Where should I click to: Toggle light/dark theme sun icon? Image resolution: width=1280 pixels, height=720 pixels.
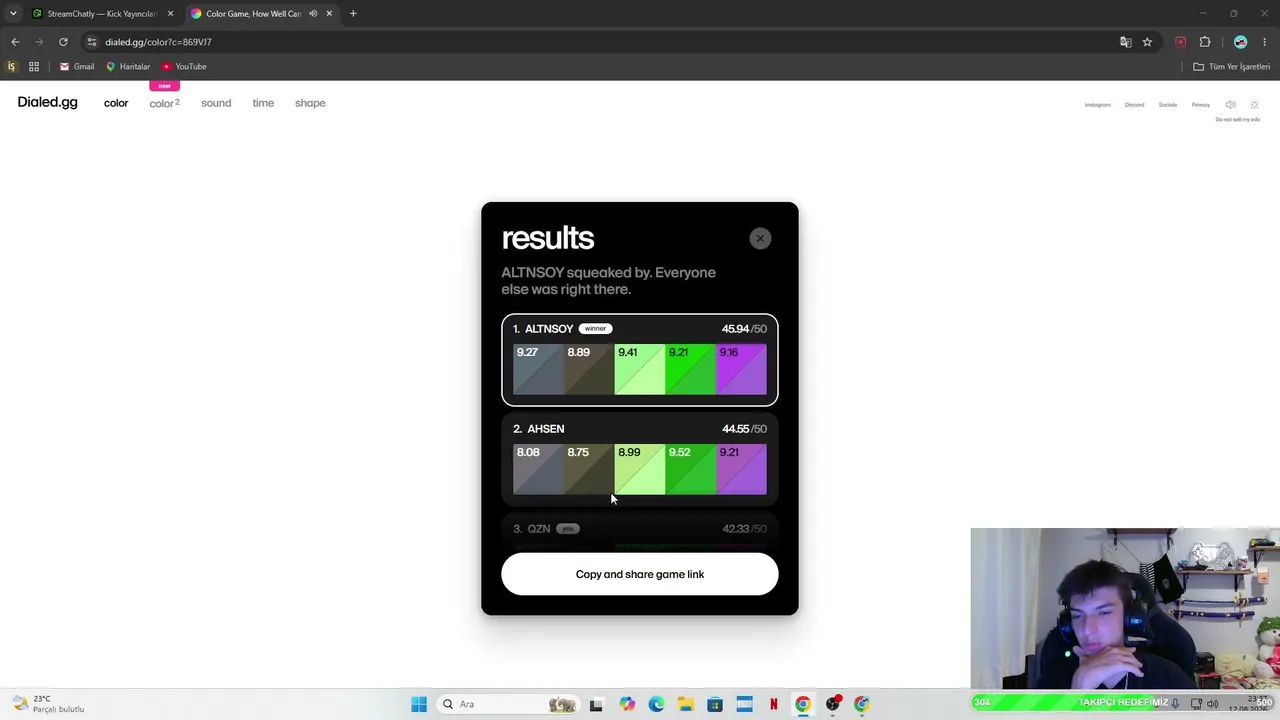click(1255, 105)
